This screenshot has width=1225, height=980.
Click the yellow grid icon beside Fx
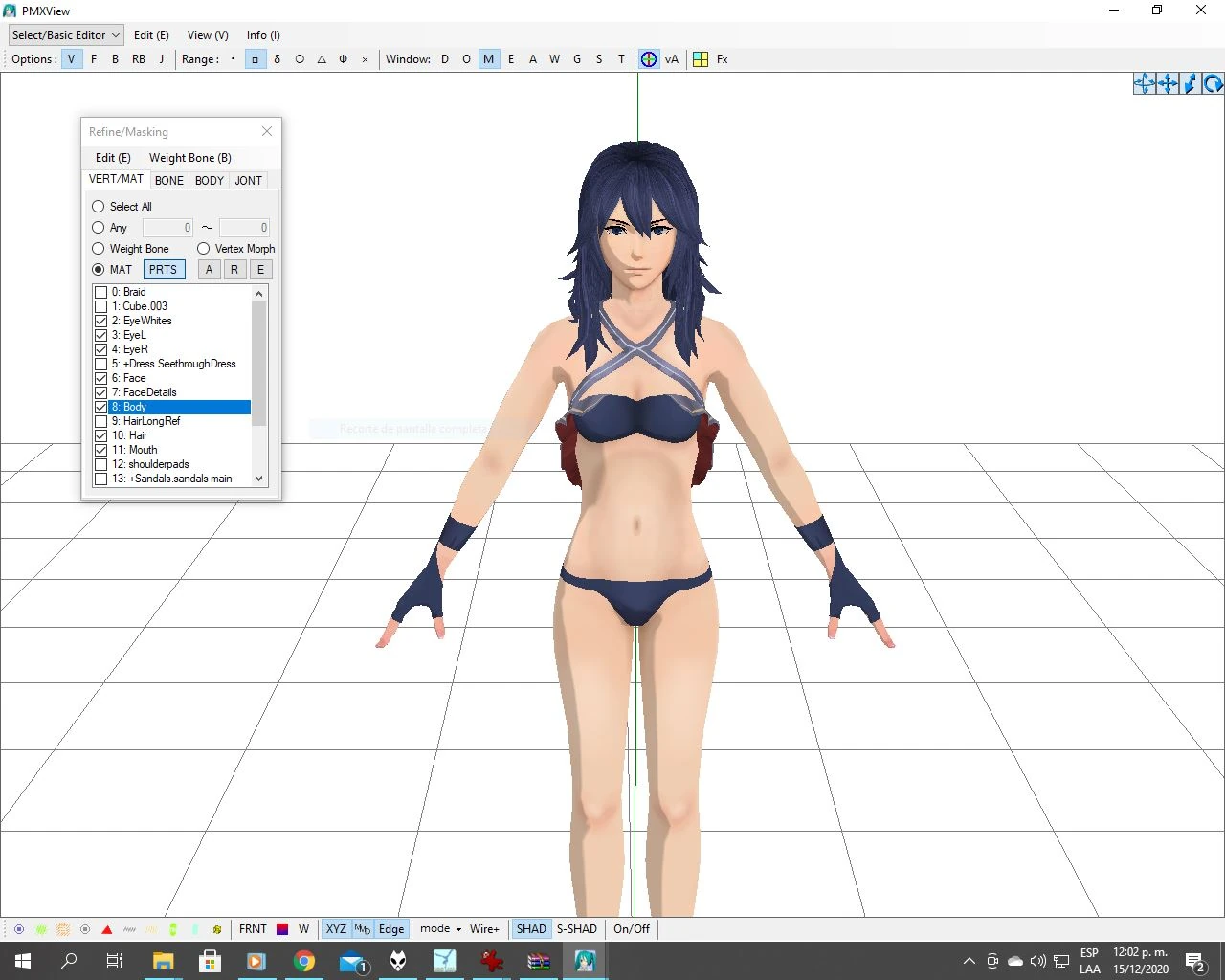pyautogui.click(x=701, y=59)
